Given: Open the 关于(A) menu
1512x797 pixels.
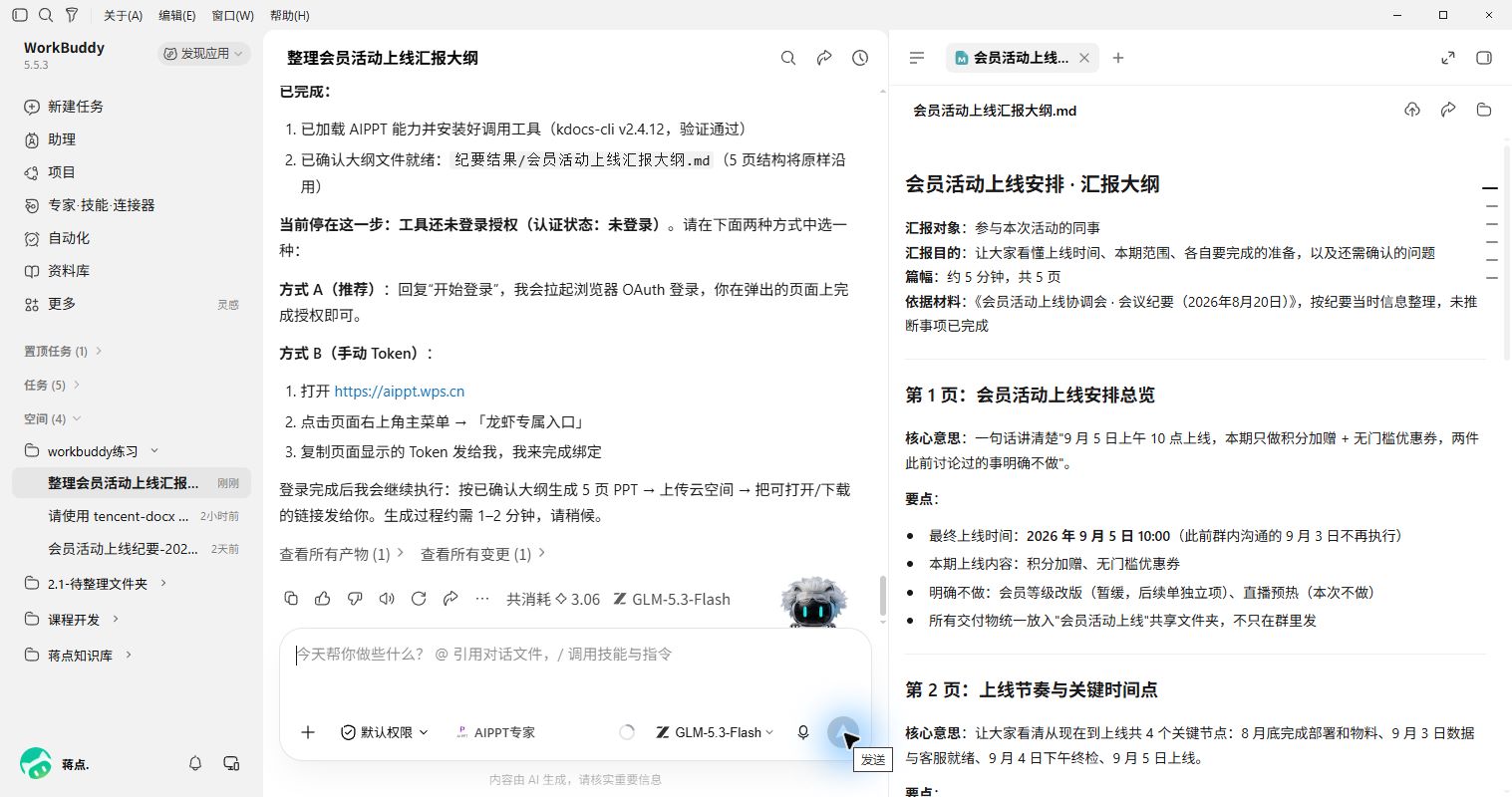Looking at the screenshot, I should pos(124,15).
